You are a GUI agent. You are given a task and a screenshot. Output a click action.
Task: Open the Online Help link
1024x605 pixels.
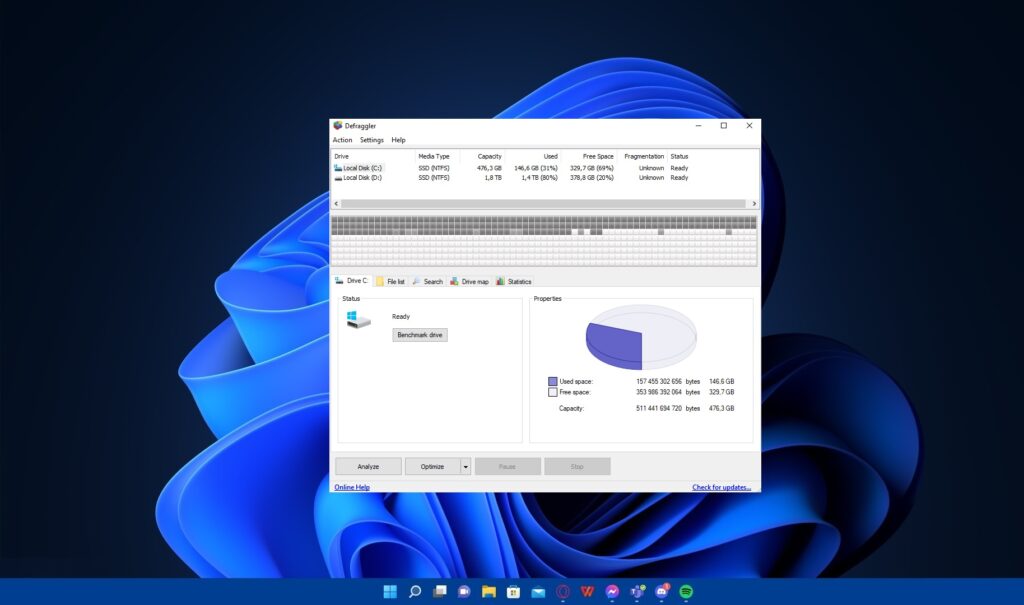(x=352, y=487)
